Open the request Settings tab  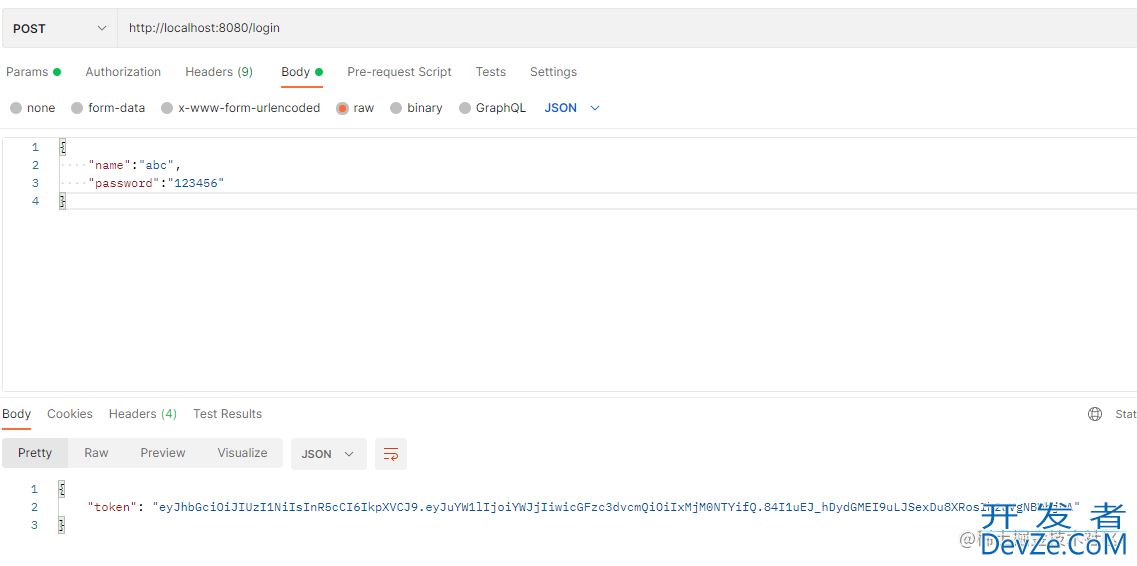tap(553, 72)
